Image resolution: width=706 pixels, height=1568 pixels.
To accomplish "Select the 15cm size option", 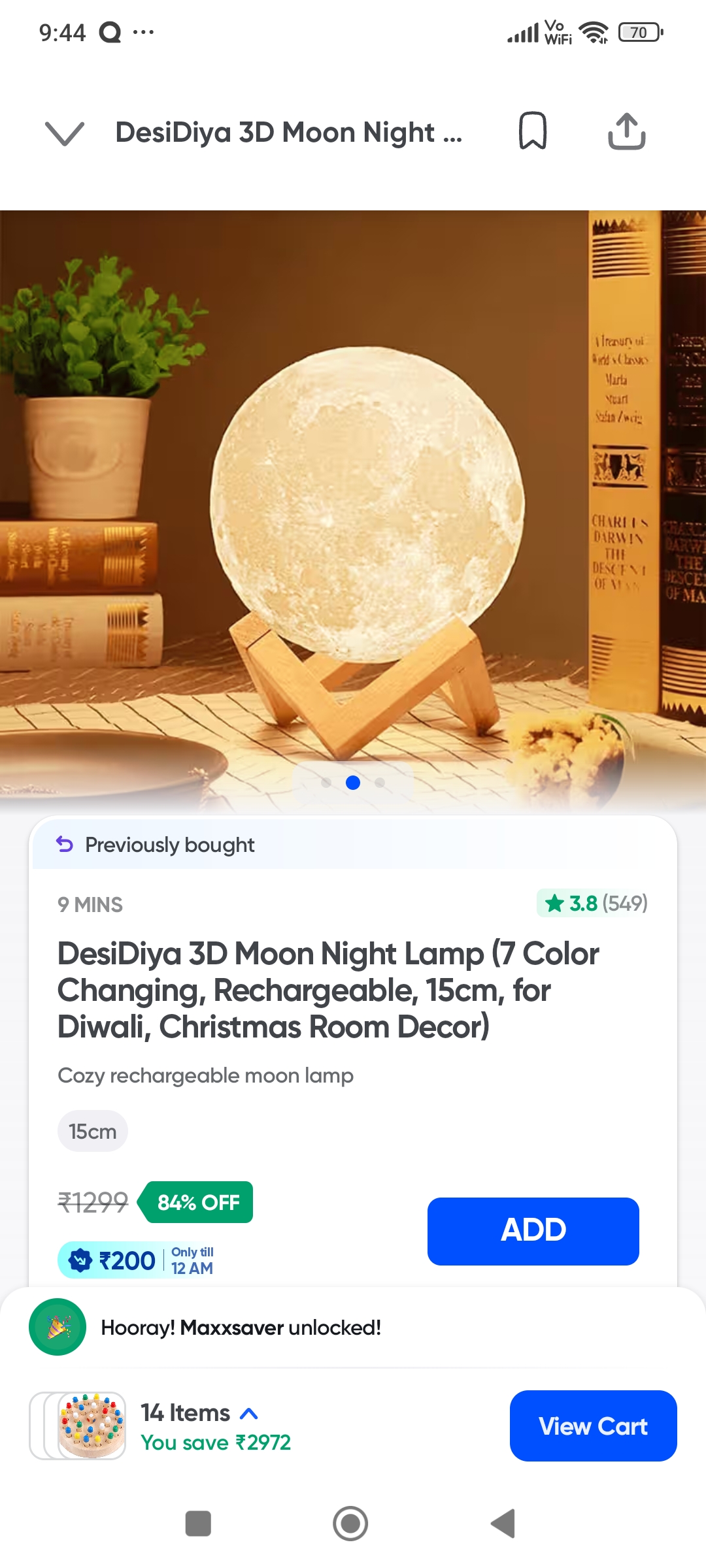I will (93, 1131).
